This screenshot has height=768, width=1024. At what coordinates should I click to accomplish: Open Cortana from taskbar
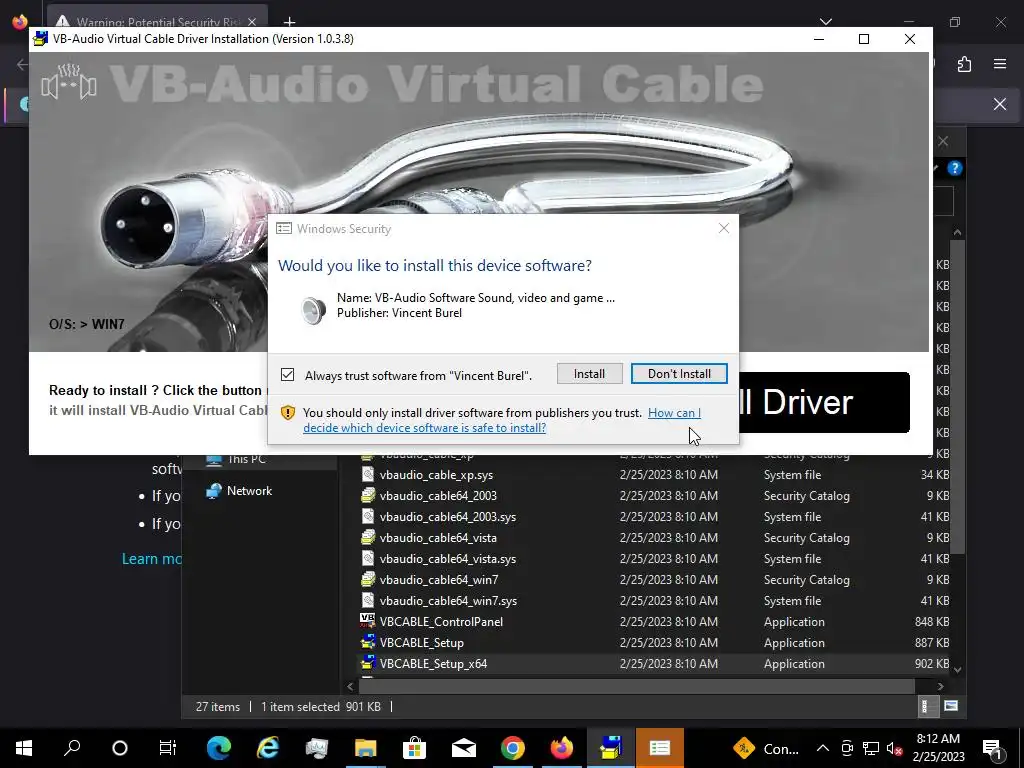(x=120, y=748)
